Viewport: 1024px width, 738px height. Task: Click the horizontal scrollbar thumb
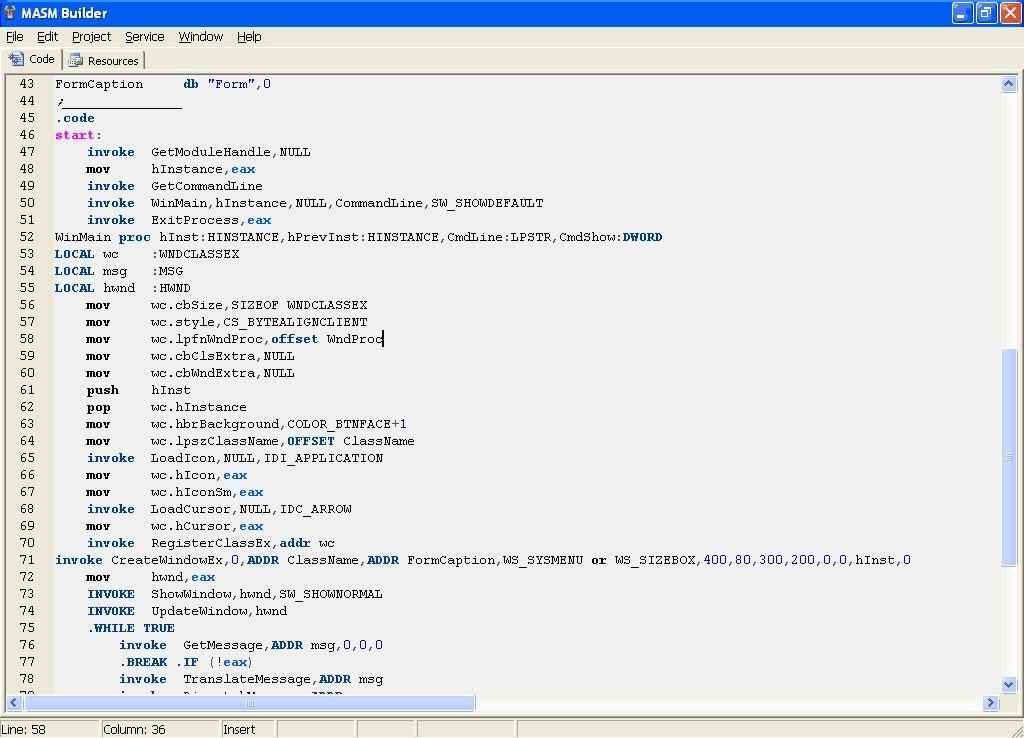click(x=249, y=703)
